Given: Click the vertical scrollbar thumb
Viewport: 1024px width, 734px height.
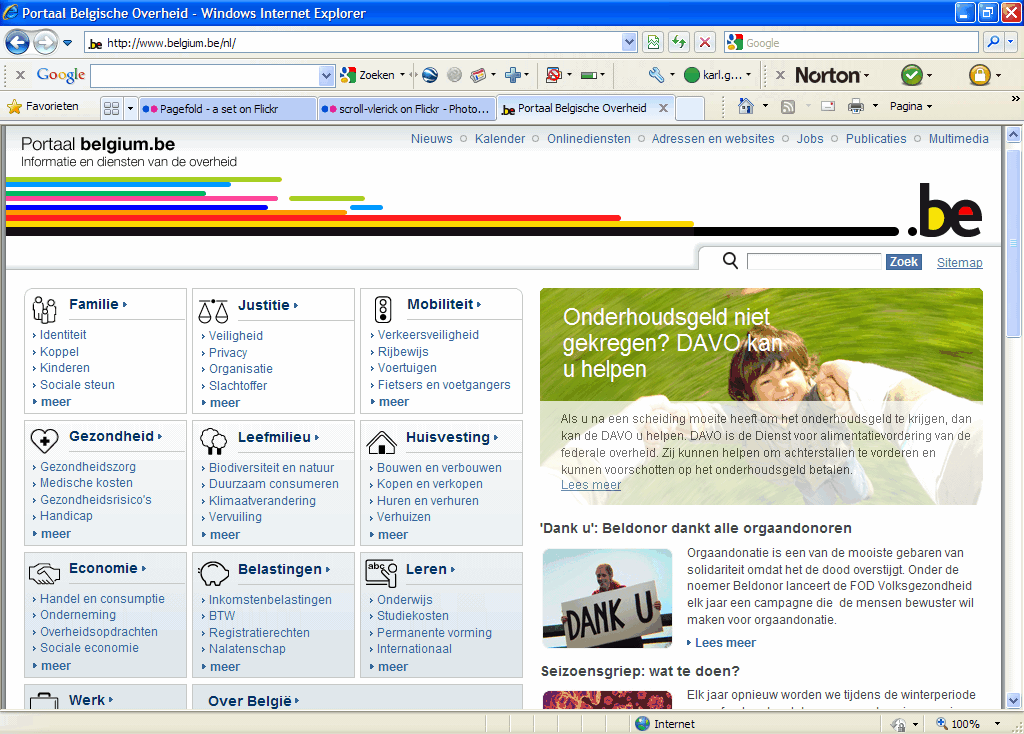Looking at the screenshot, I should [x=1013, y=244].
